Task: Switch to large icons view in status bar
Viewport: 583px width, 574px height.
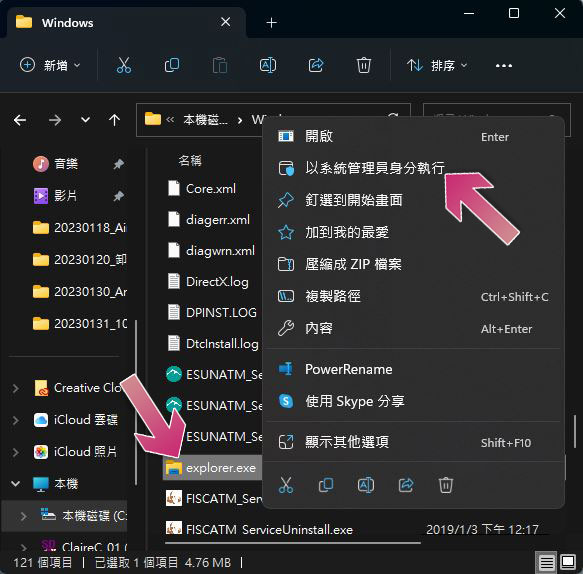Action: click(567, 562)
